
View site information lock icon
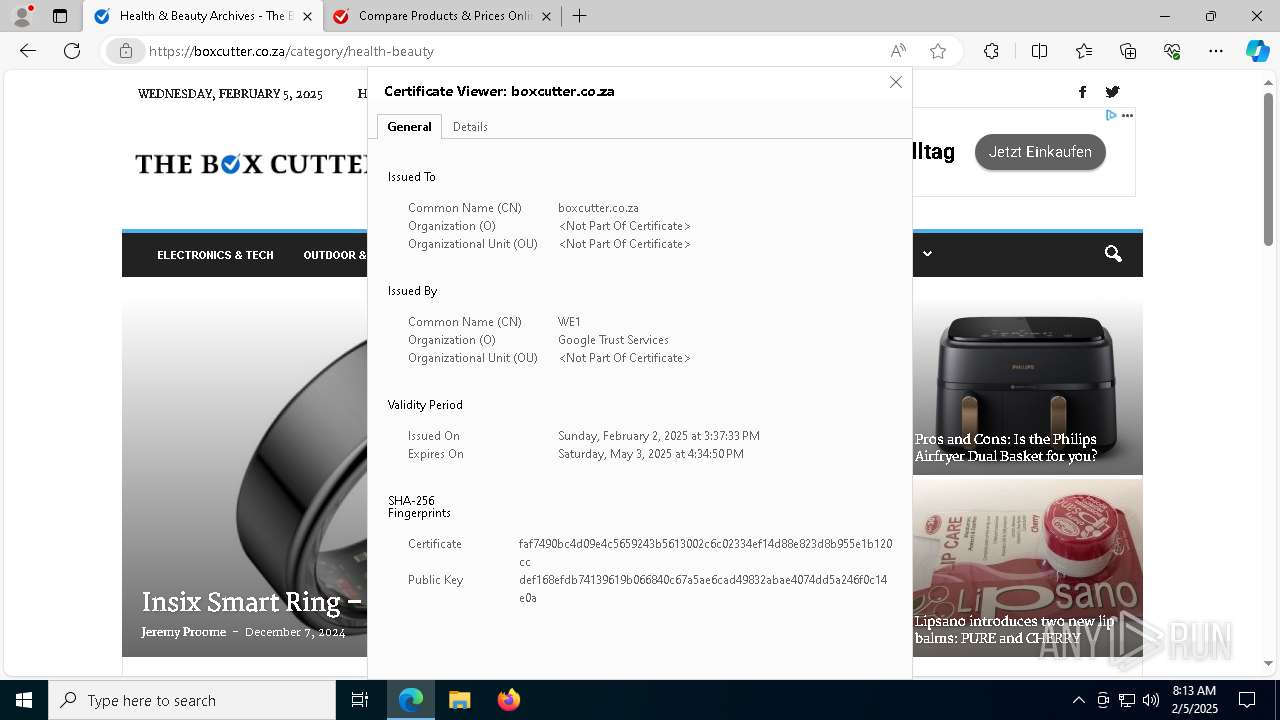[126, 51]
